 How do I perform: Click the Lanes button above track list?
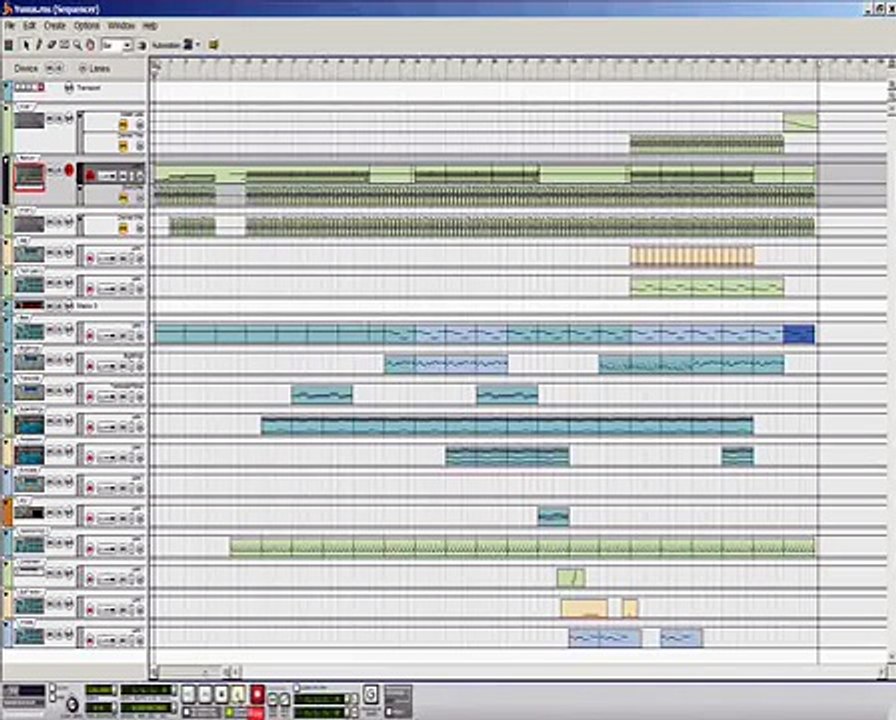pos(94,69)
